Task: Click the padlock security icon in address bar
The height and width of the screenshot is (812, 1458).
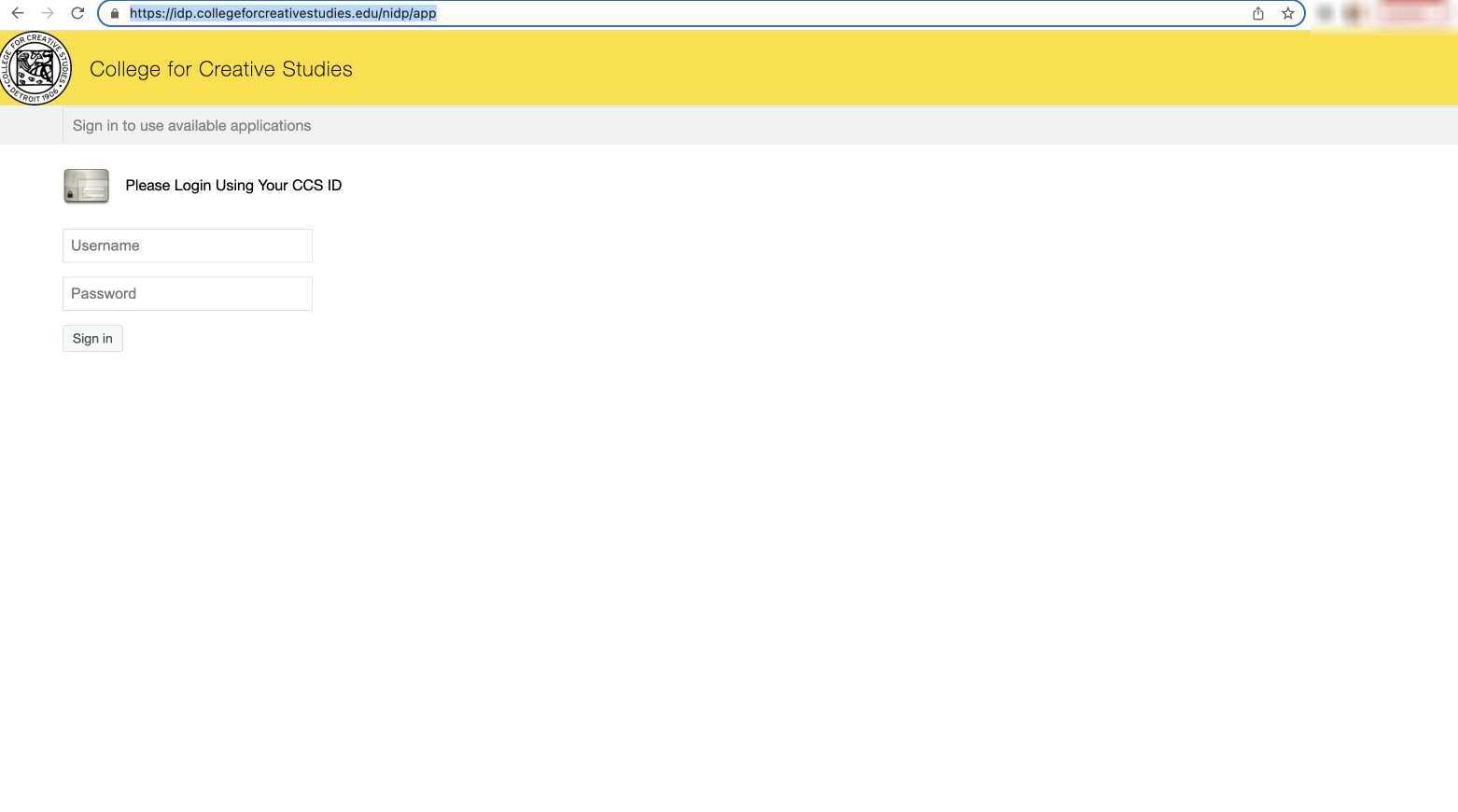Action: point(114,13)
